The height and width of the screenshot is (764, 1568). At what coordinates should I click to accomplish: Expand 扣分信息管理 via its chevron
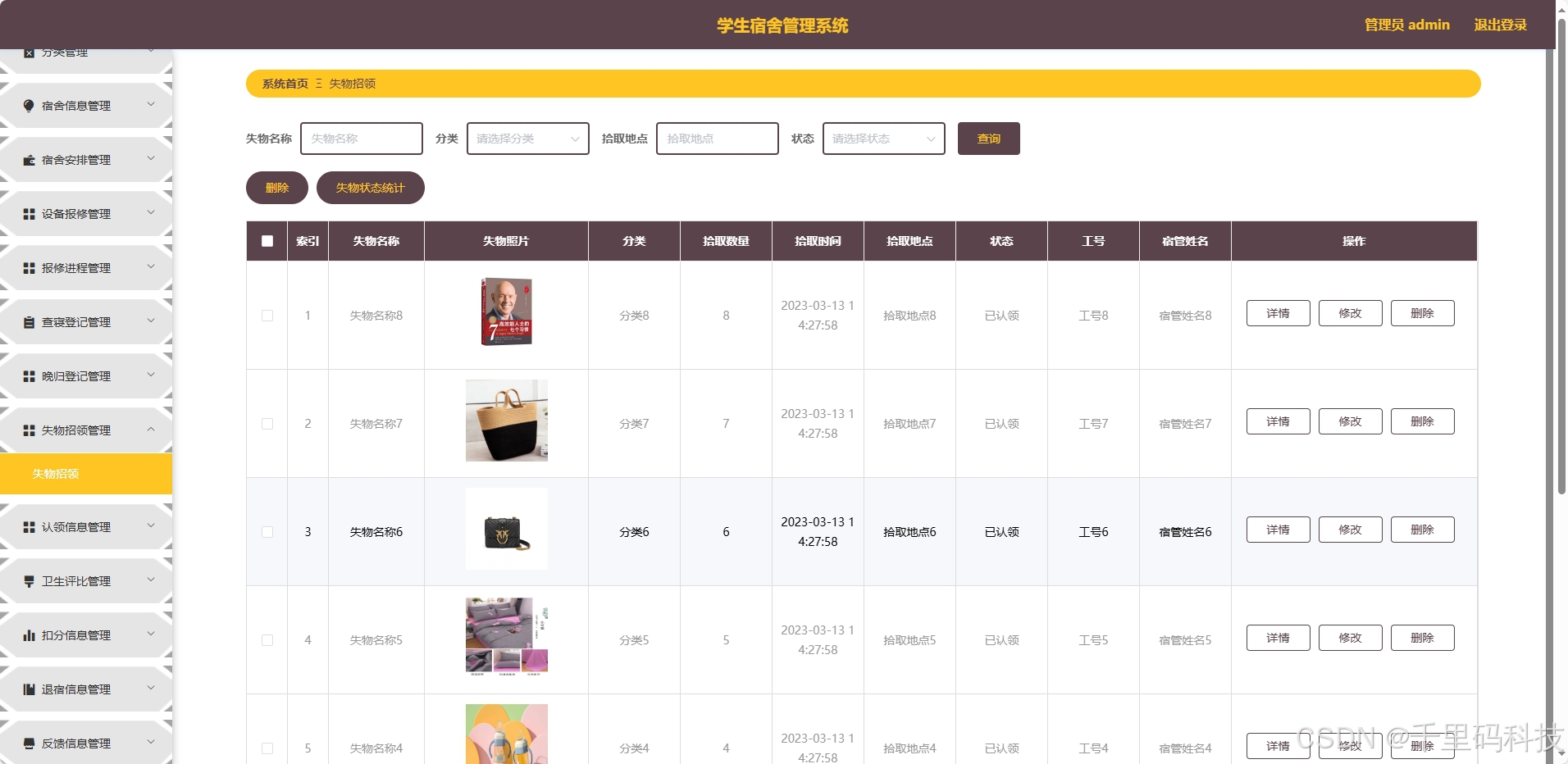coord(151,634)
